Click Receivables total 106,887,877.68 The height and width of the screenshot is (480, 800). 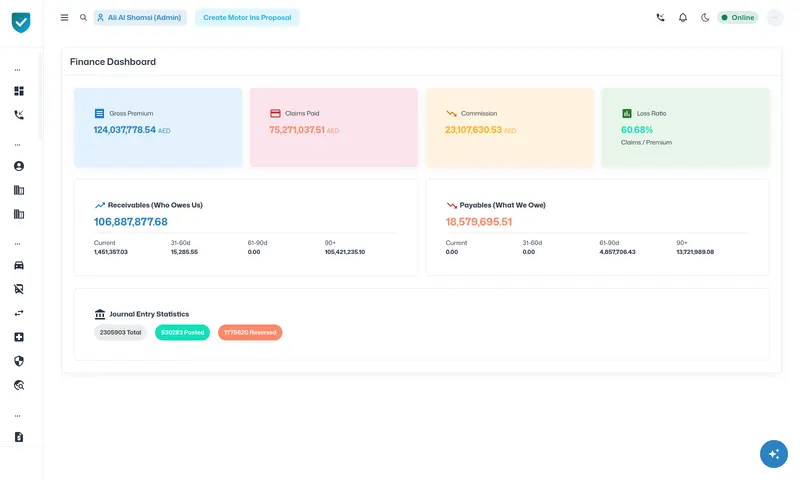coord(131,222)
